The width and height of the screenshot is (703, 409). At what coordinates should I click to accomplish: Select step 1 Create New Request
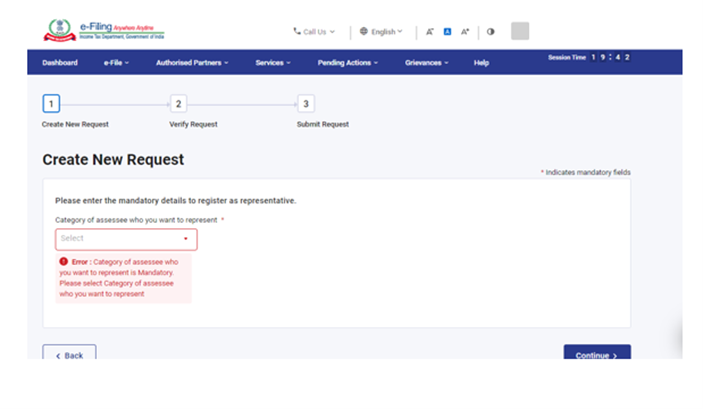[52, 103]
